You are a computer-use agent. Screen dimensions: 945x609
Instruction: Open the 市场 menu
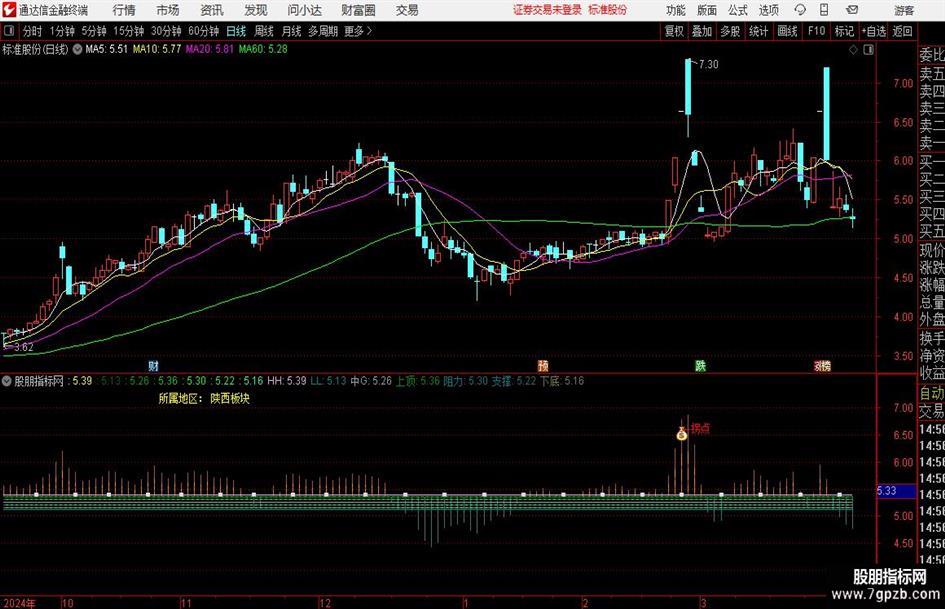pyautogui.click(x=168, y=10)
